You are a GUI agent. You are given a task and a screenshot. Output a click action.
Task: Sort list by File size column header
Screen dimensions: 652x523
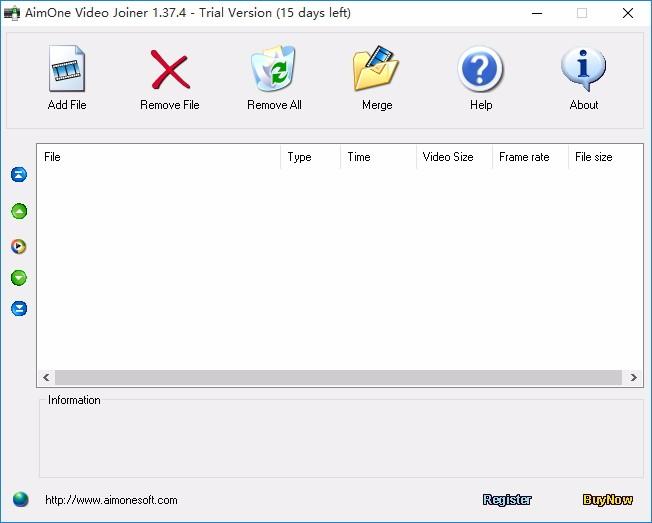pyautogui.click(x=606, y=157)
